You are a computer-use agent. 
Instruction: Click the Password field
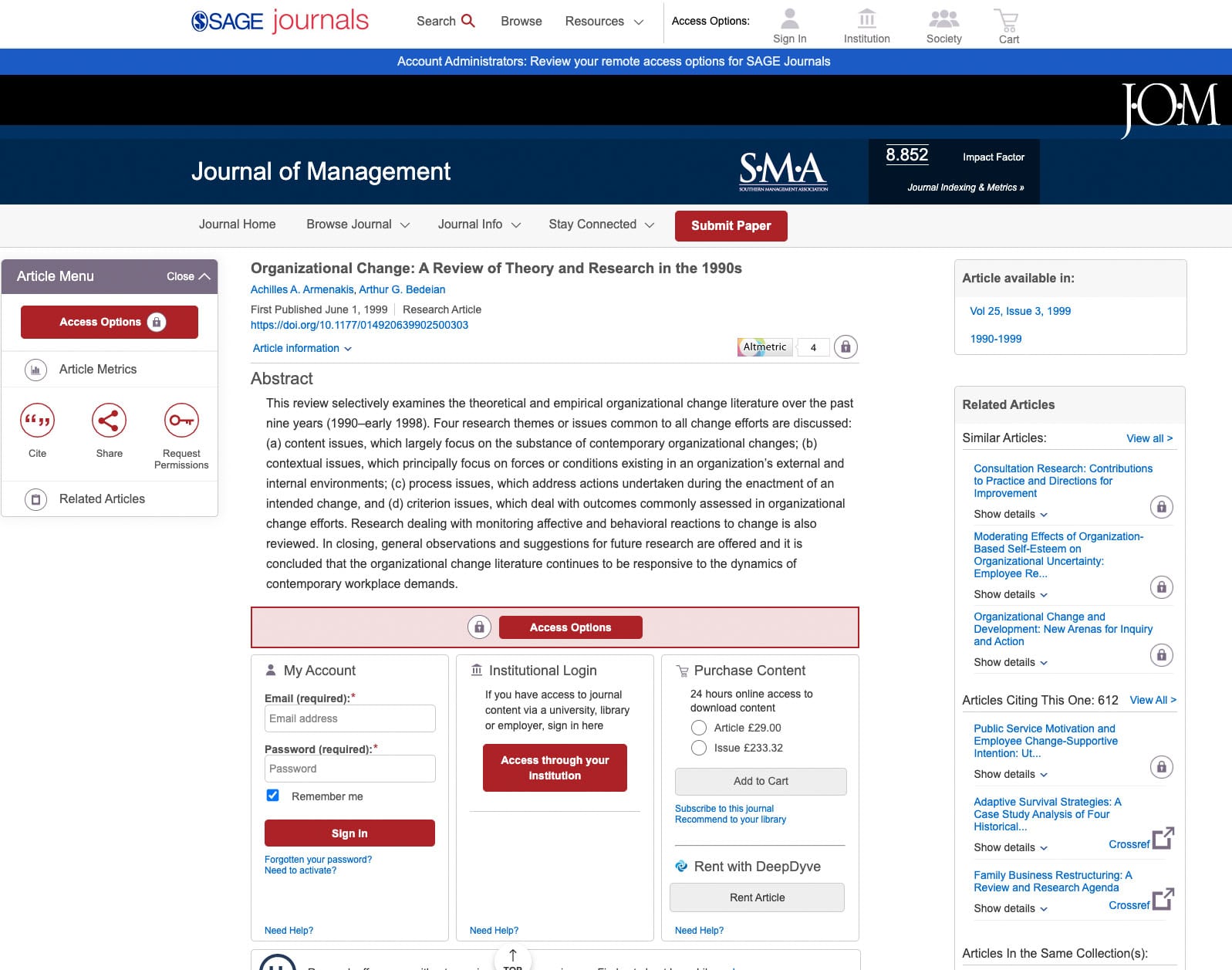pyautogui.click(x=350, y=769)
